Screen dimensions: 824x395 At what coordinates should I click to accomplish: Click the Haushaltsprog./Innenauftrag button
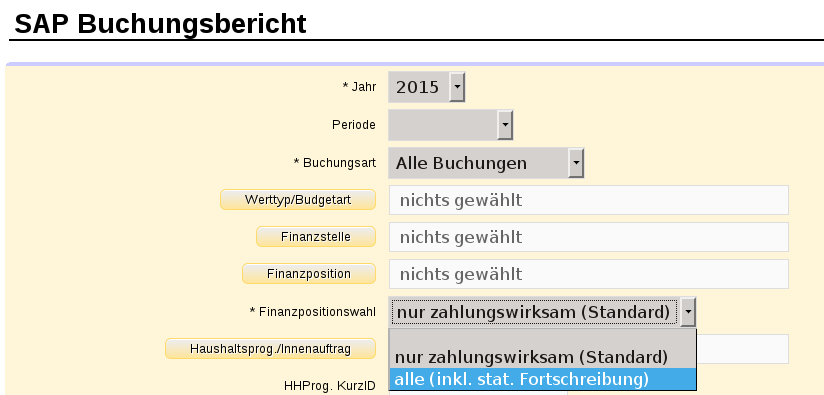[x=271, y=349]
